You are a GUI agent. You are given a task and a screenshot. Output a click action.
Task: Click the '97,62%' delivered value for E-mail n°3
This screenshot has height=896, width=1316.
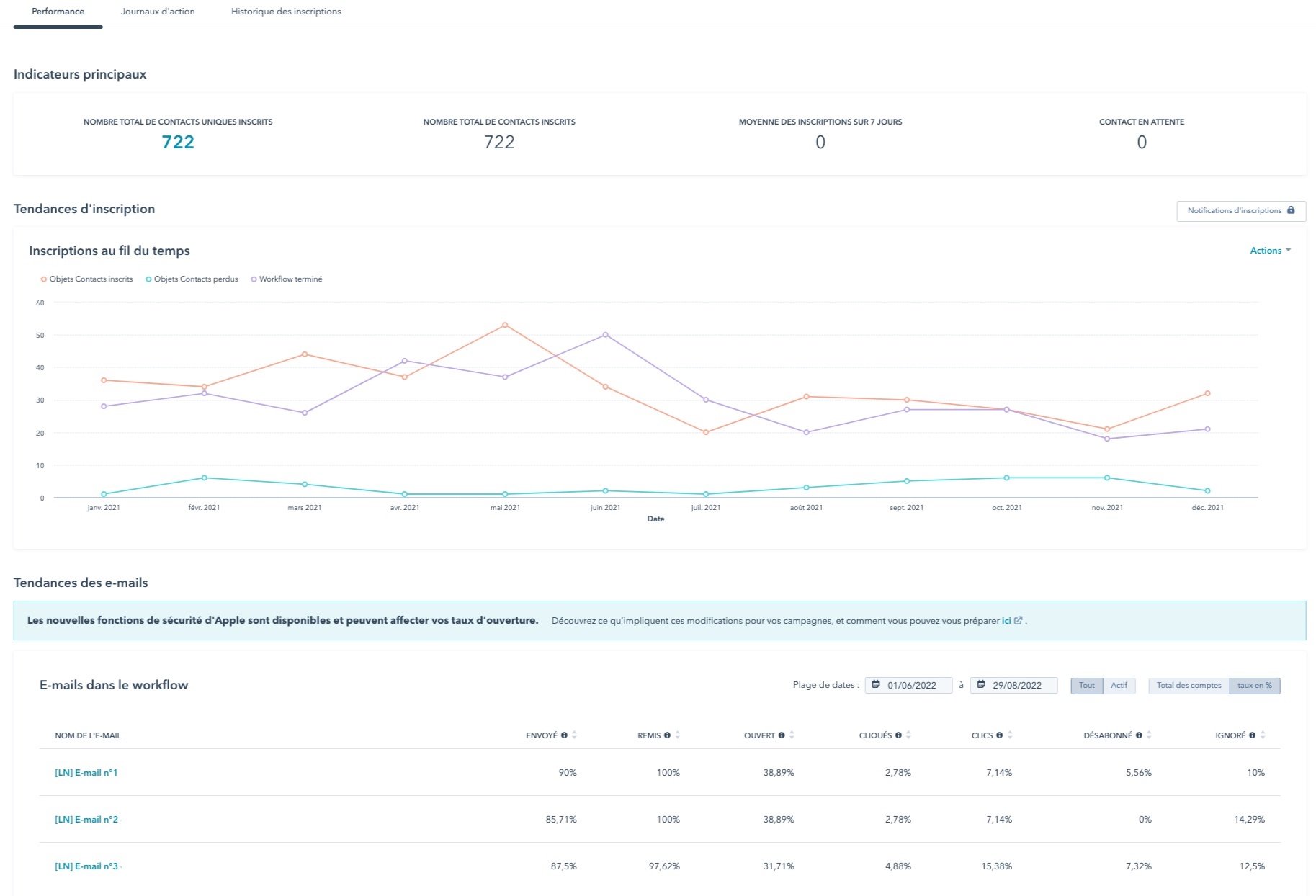pyautogui.click(x=664, y=866)
